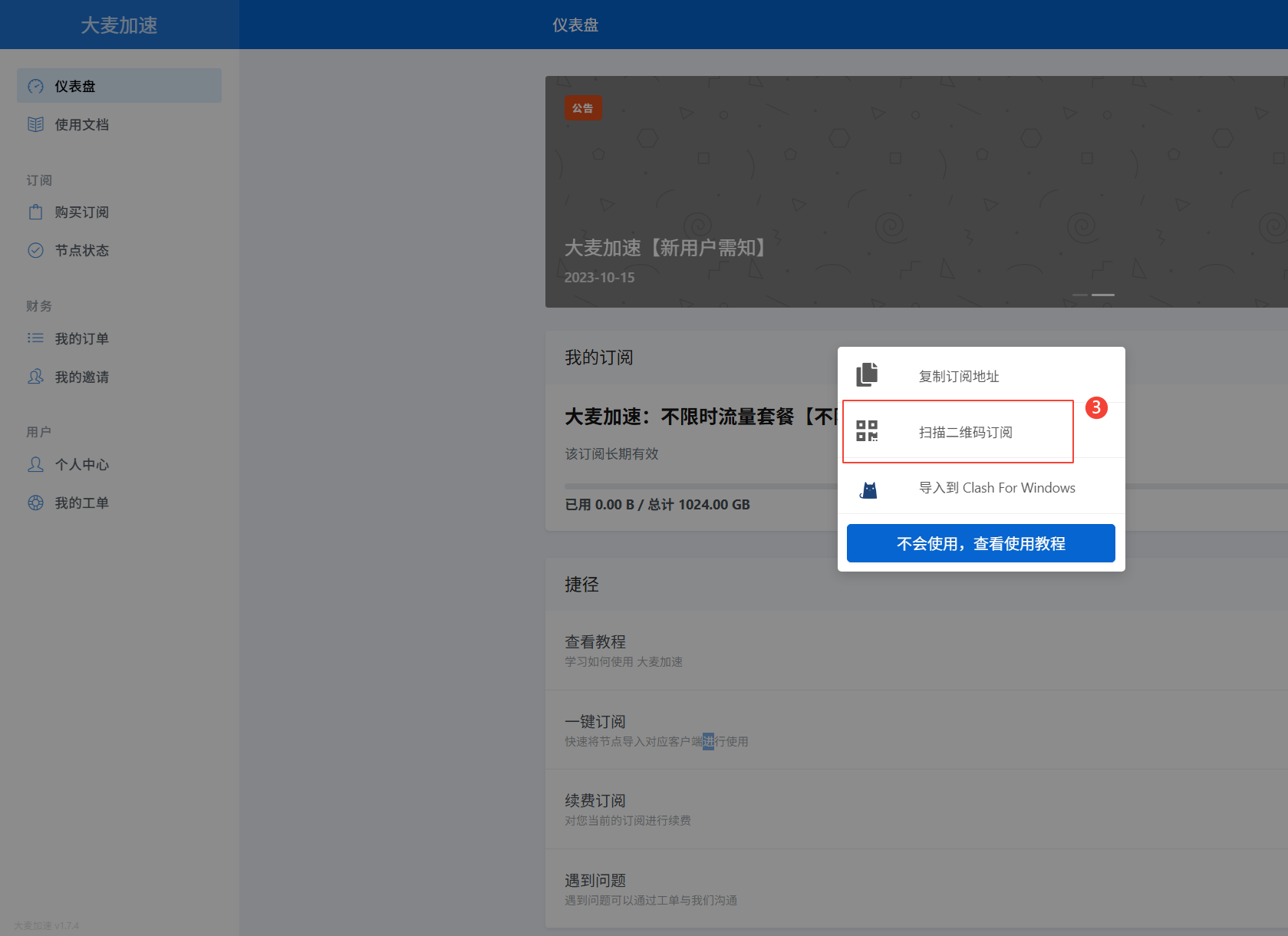Click the copy documents icon in popup
This screenshot has width=1288, height=936.
point(867,374)
